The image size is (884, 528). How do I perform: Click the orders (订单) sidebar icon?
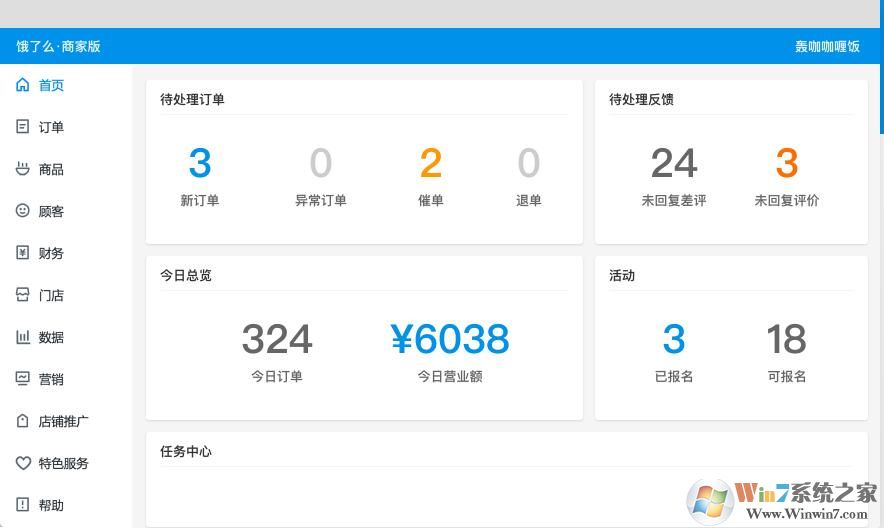pyautogui.click(x=23, y=127)
